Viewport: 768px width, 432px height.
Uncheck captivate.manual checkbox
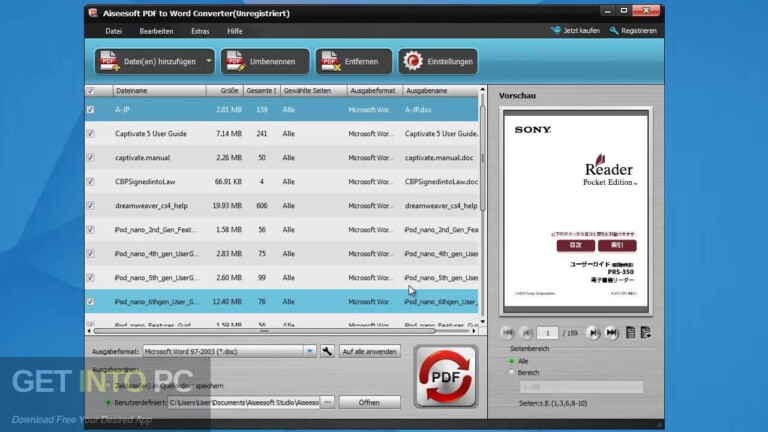coord(91,158)
